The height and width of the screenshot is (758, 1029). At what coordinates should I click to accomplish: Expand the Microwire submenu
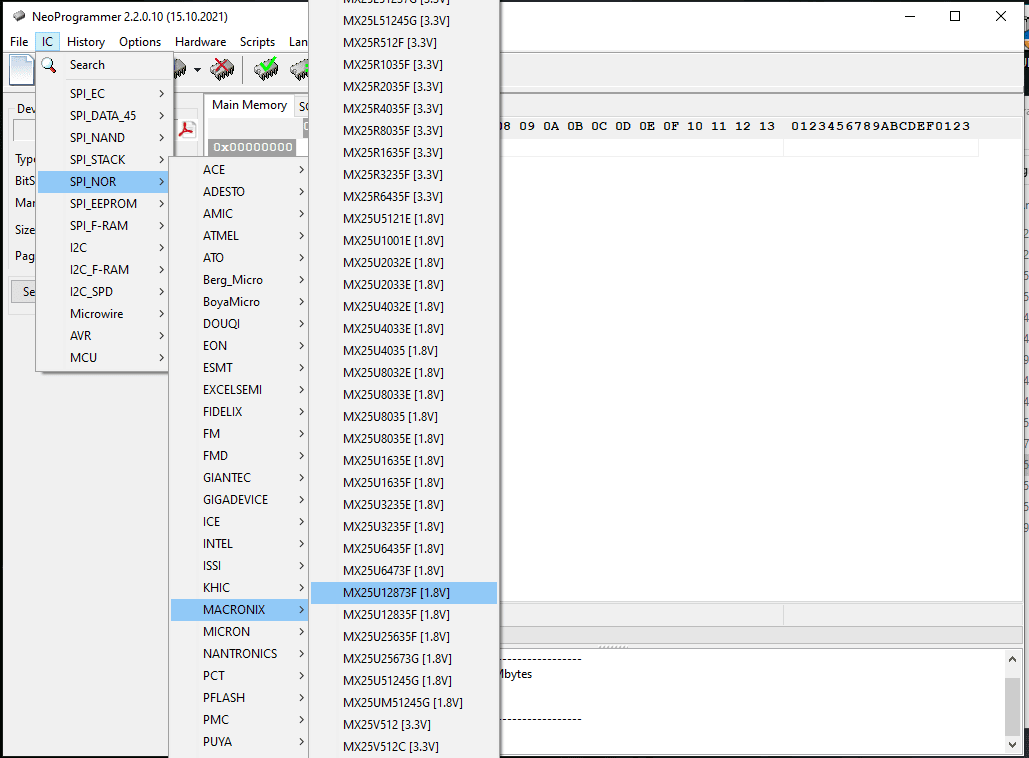point(103,314)
